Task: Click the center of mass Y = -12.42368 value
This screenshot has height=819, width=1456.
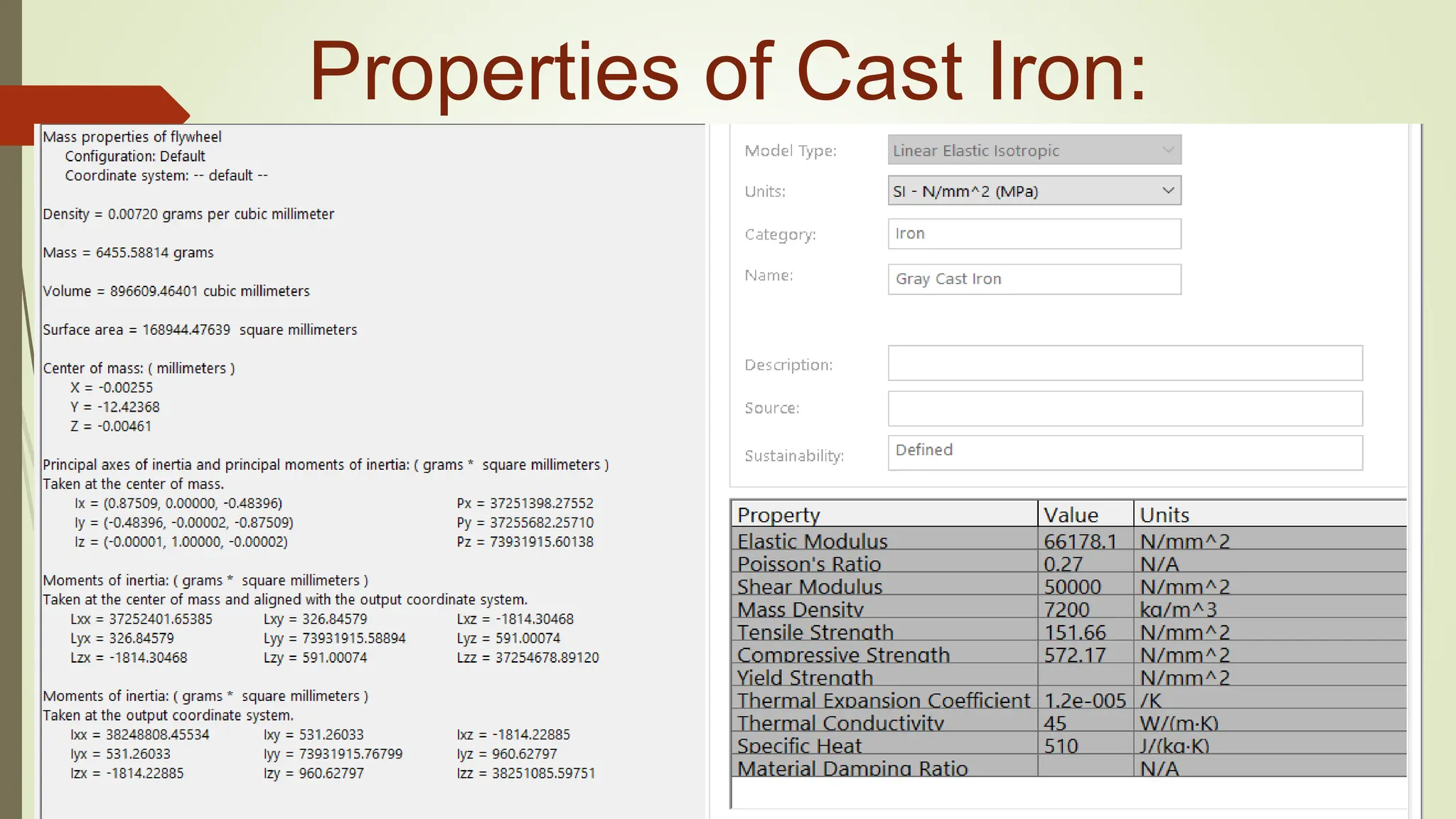Action: (115, 407)
